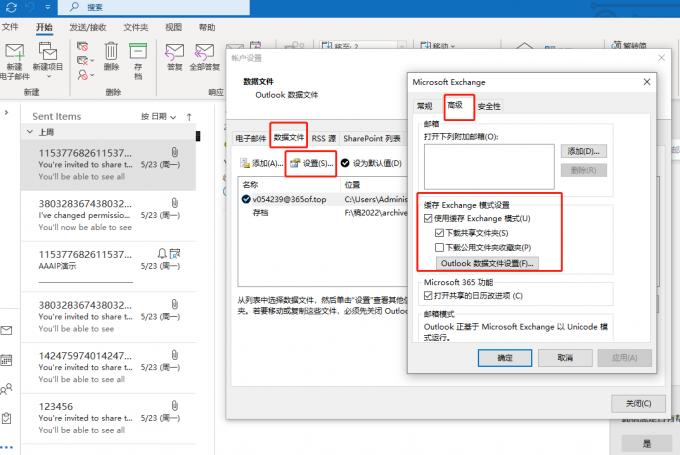Expand the folder pane chevron
Viewport: 680px width, 455px height.
pyautogui.click(x=6, y=112)
